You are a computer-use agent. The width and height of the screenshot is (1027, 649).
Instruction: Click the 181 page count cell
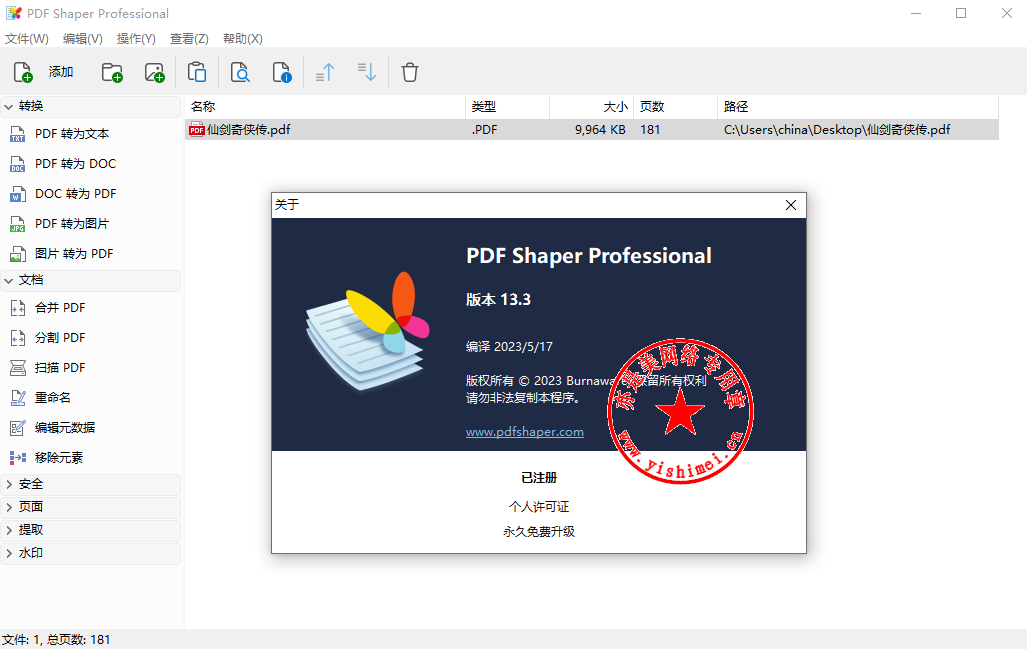[650, 130]
